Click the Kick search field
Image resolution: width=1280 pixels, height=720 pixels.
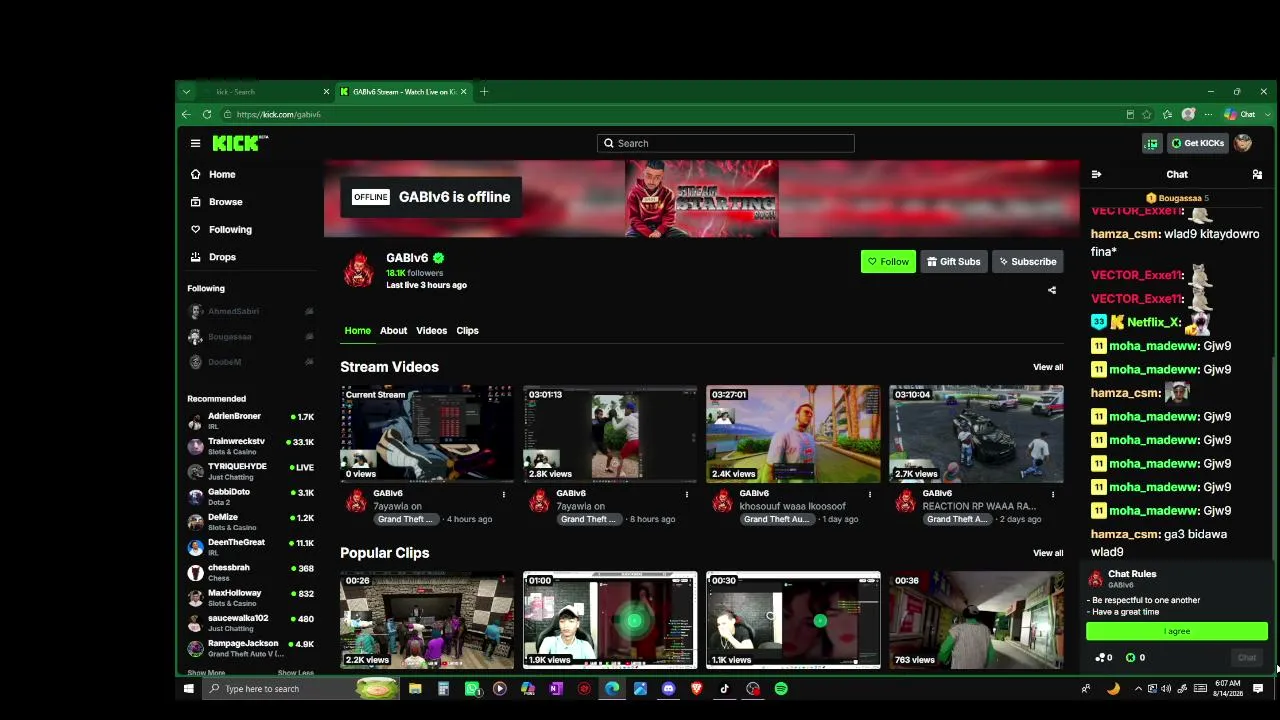point(726,143)
